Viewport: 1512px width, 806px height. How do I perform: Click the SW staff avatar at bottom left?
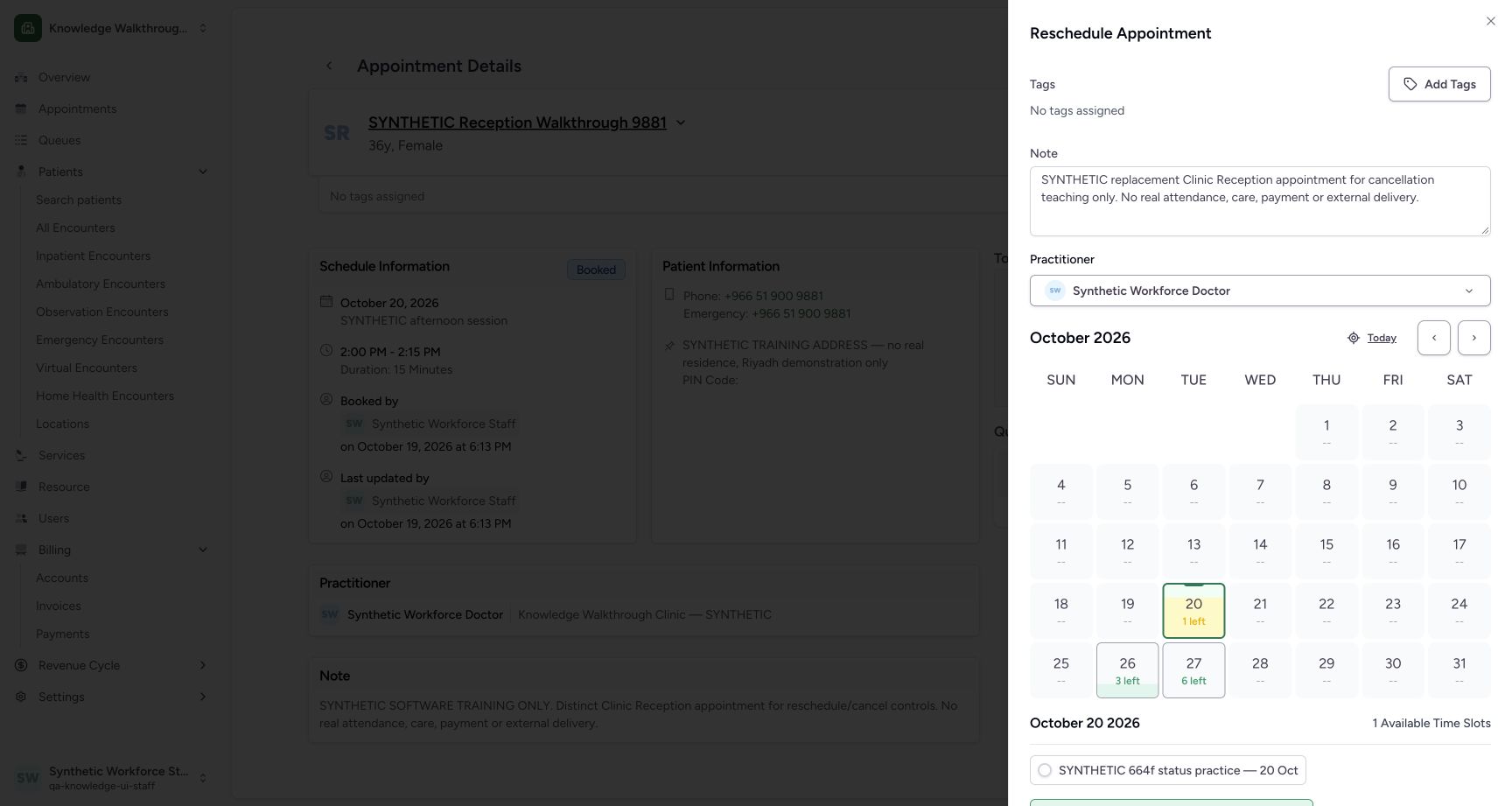(28, 778)
